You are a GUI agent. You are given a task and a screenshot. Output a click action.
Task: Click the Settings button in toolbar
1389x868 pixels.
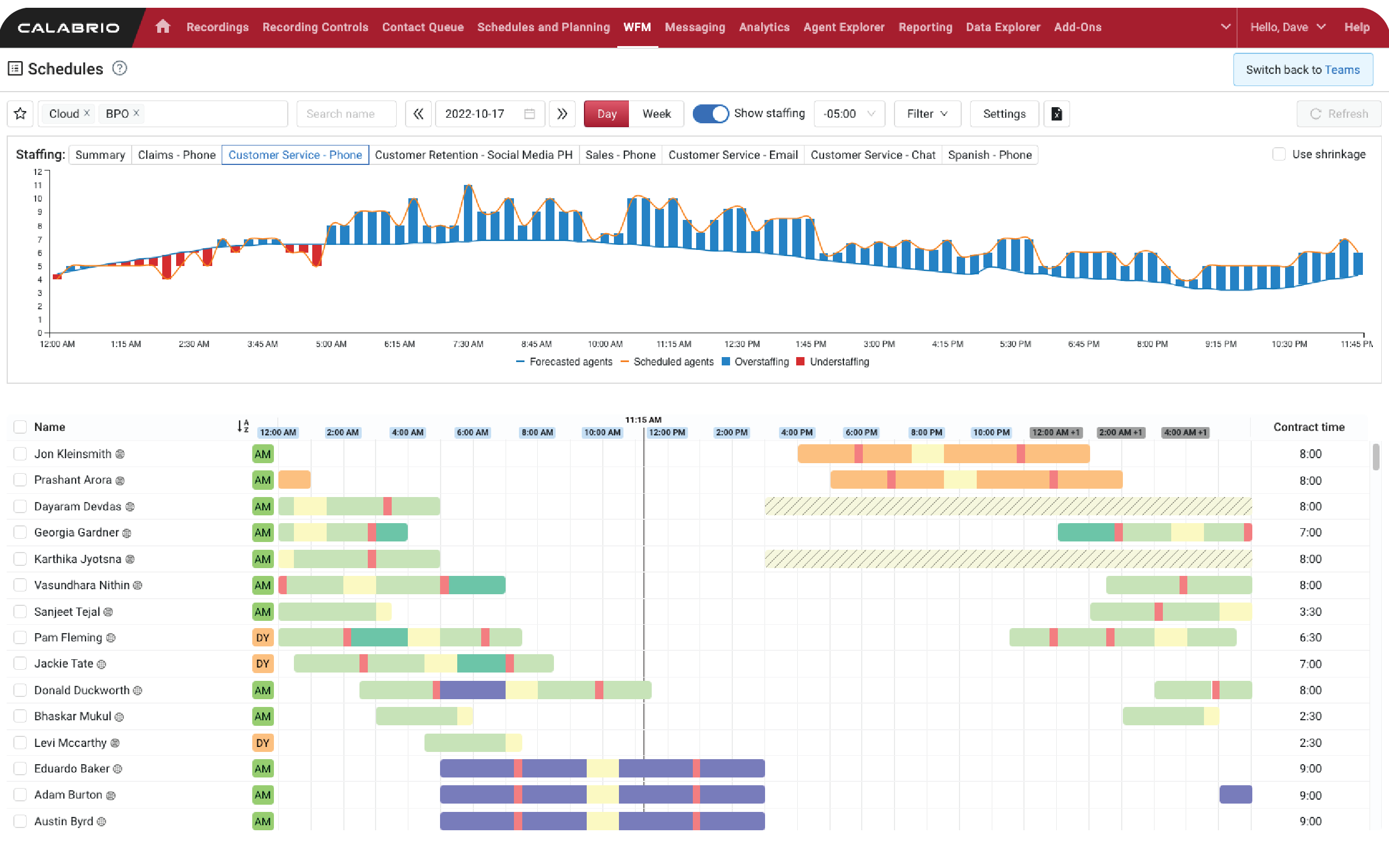1003,113
